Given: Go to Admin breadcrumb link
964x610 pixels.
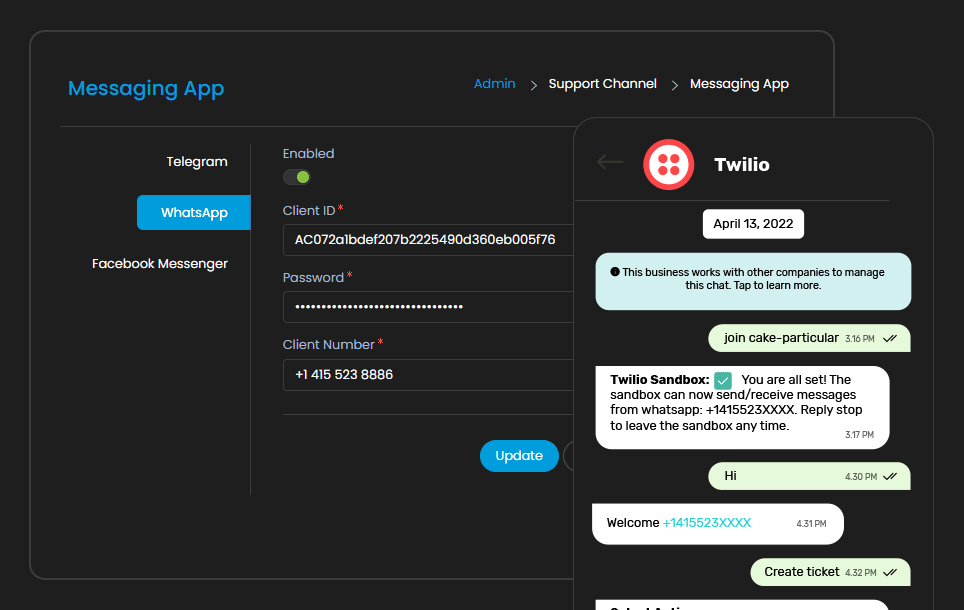Looking at the screenshot, I should tap(494, 84).
